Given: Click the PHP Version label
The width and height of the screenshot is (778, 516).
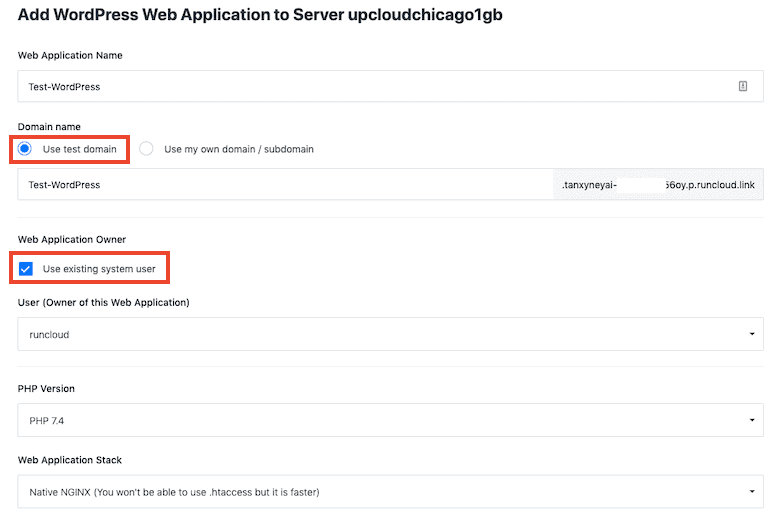Looking at the screenshot, I should coord(46,389).
